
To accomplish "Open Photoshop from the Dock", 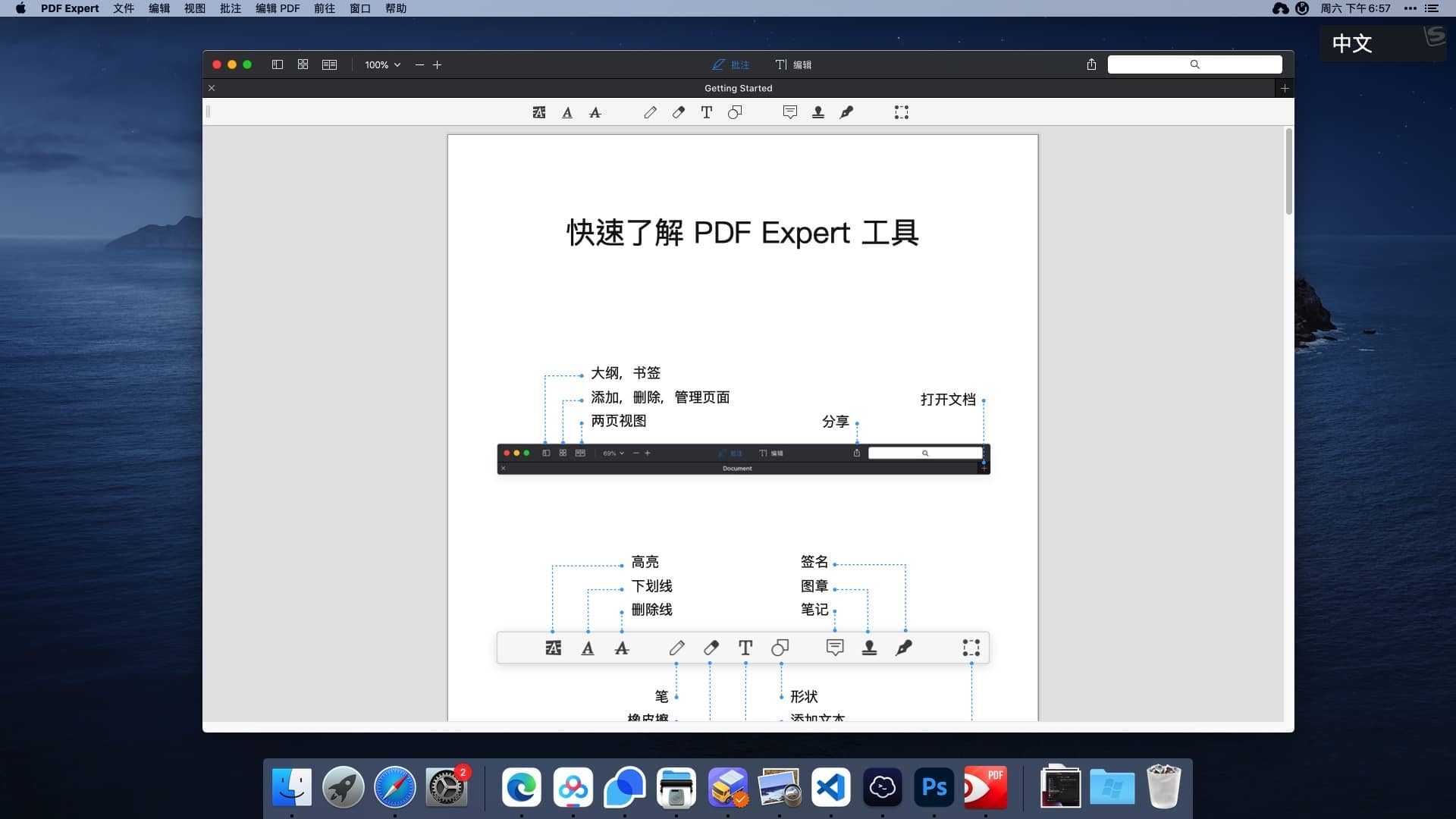I will coord(934,787).
